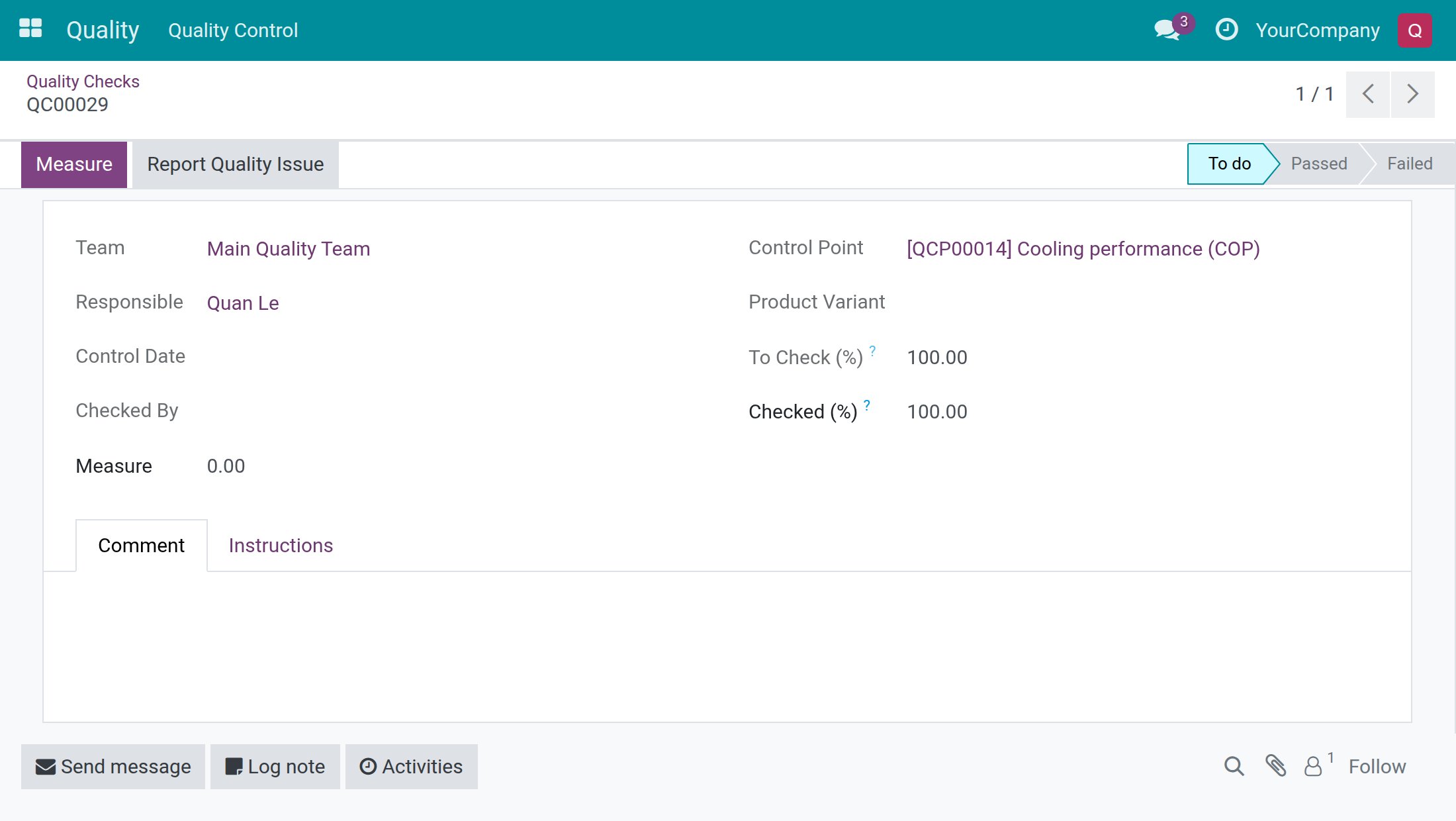This screenshot has width=1456, height=821.
Task: Open the Cooling performance control point link
Action: click(x=1083, y=249)
